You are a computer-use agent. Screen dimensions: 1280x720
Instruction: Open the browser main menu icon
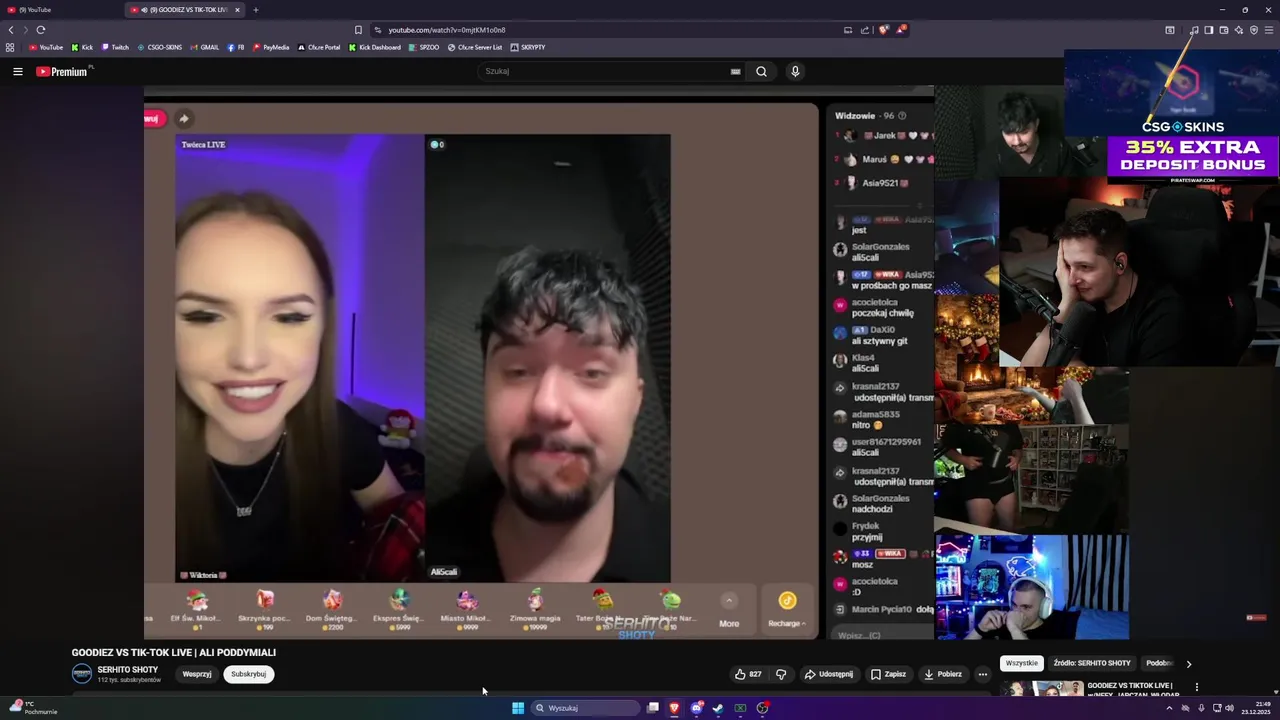(1268, 30)
